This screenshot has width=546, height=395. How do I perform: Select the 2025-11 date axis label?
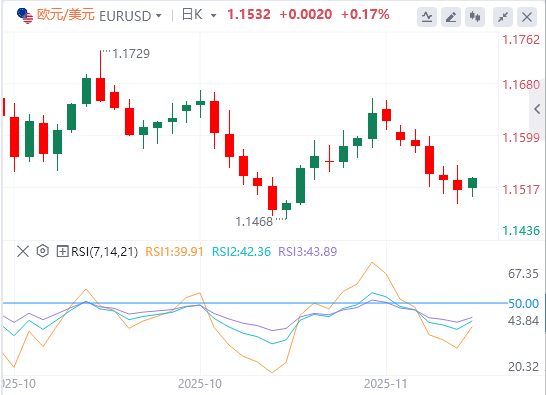coord(385,384)
